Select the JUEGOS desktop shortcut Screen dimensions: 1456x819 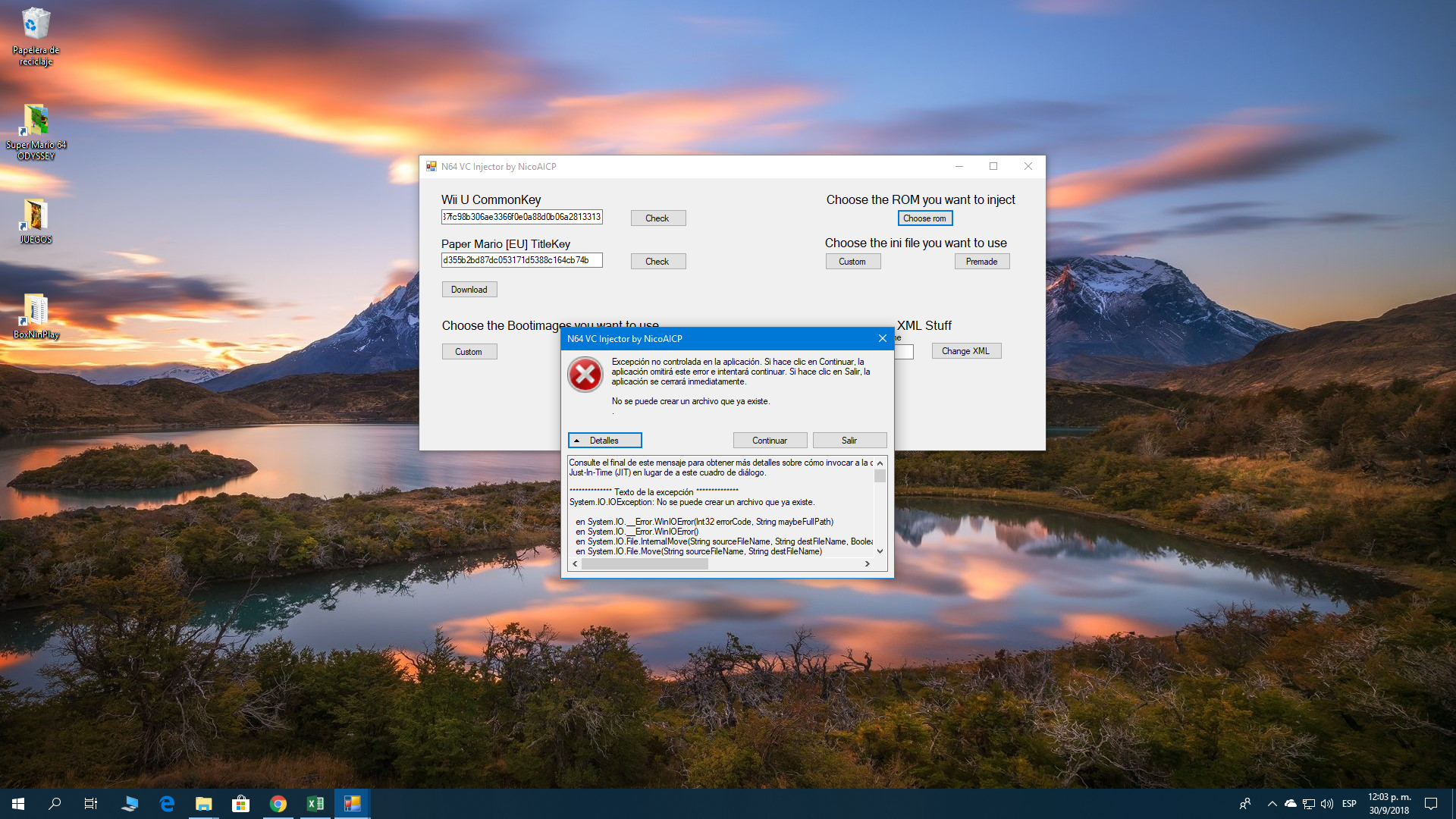pos(36,221)
